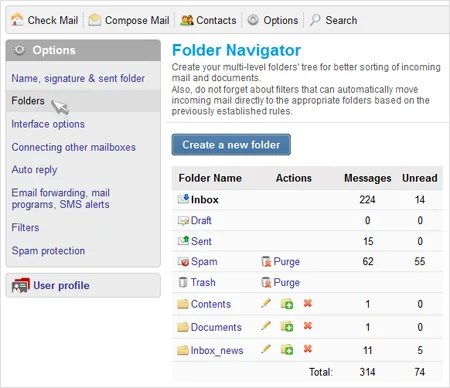Click the Contents folder icon

tap(183, 304)
